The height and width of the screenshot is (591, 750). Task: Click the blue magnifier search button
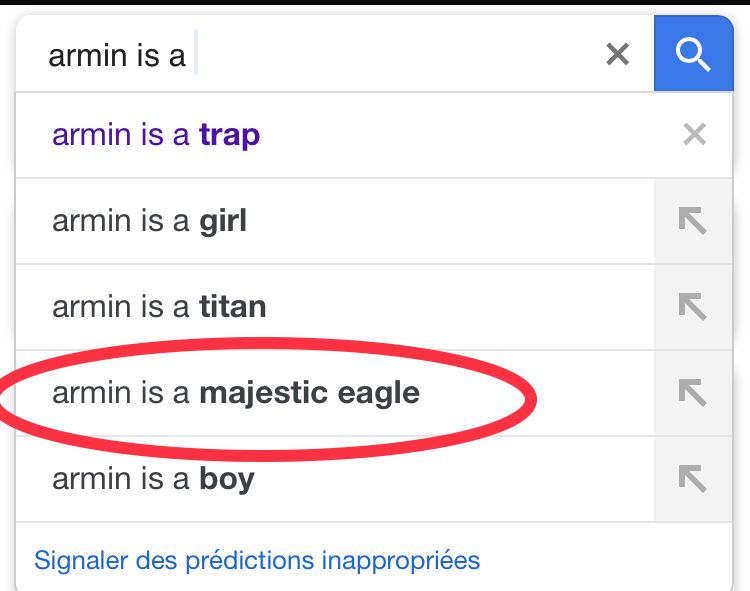pyautogui.click(x=693, y=53)
